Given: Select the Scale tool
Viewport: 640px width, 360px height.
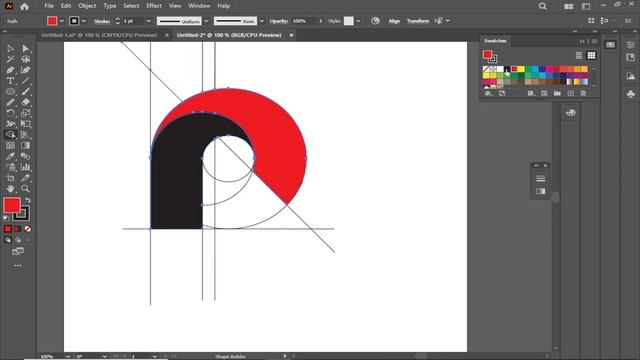Looking at the screenshot, I should (x=25, y=113).
